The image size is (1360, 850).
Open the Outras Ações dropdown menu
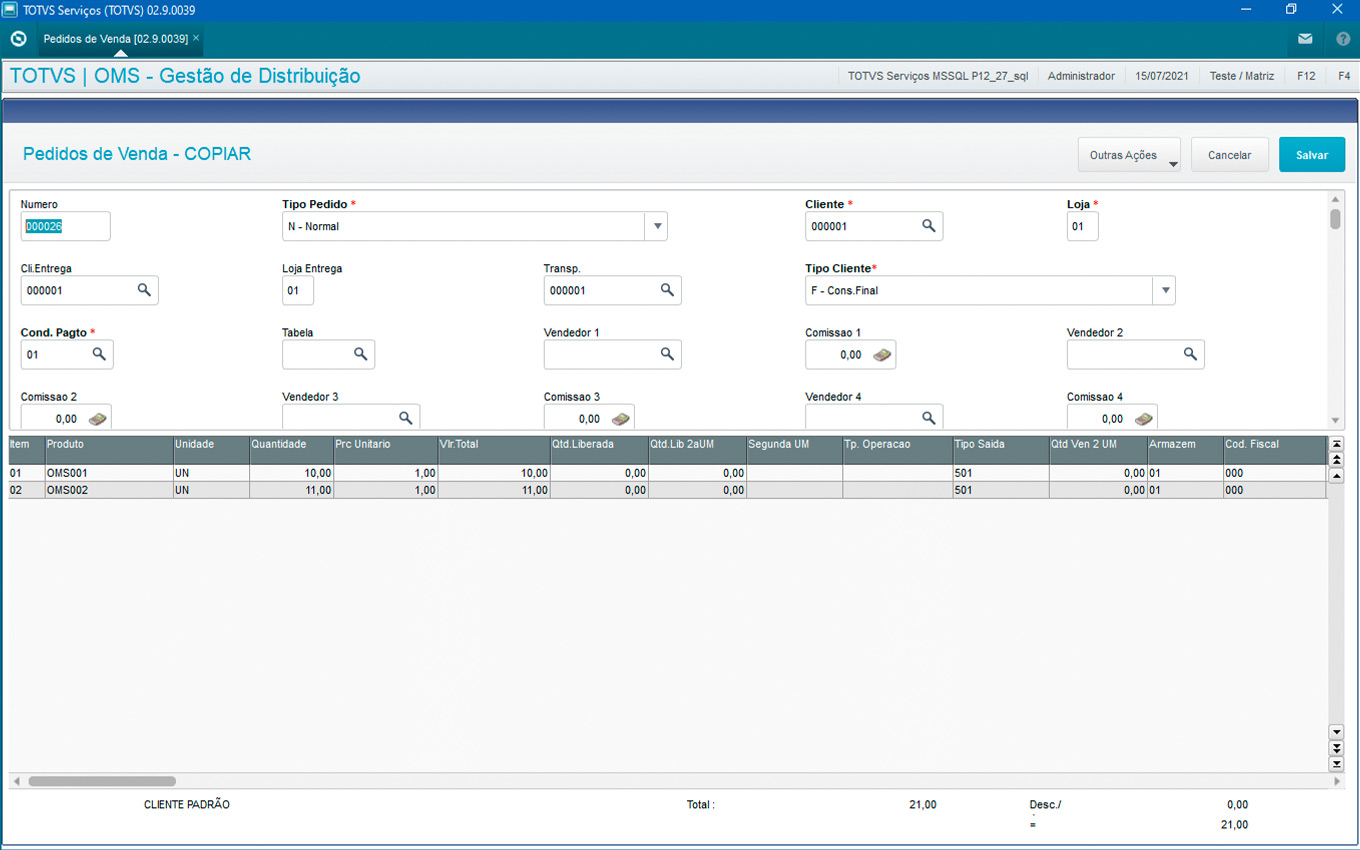1129,155
